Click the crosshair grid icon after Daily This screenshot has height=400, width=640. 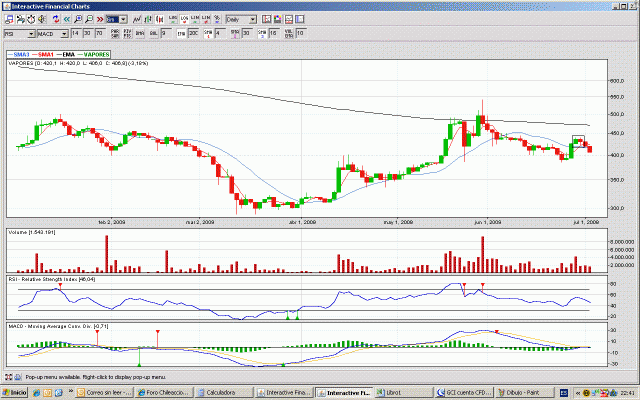click(267, 19)
